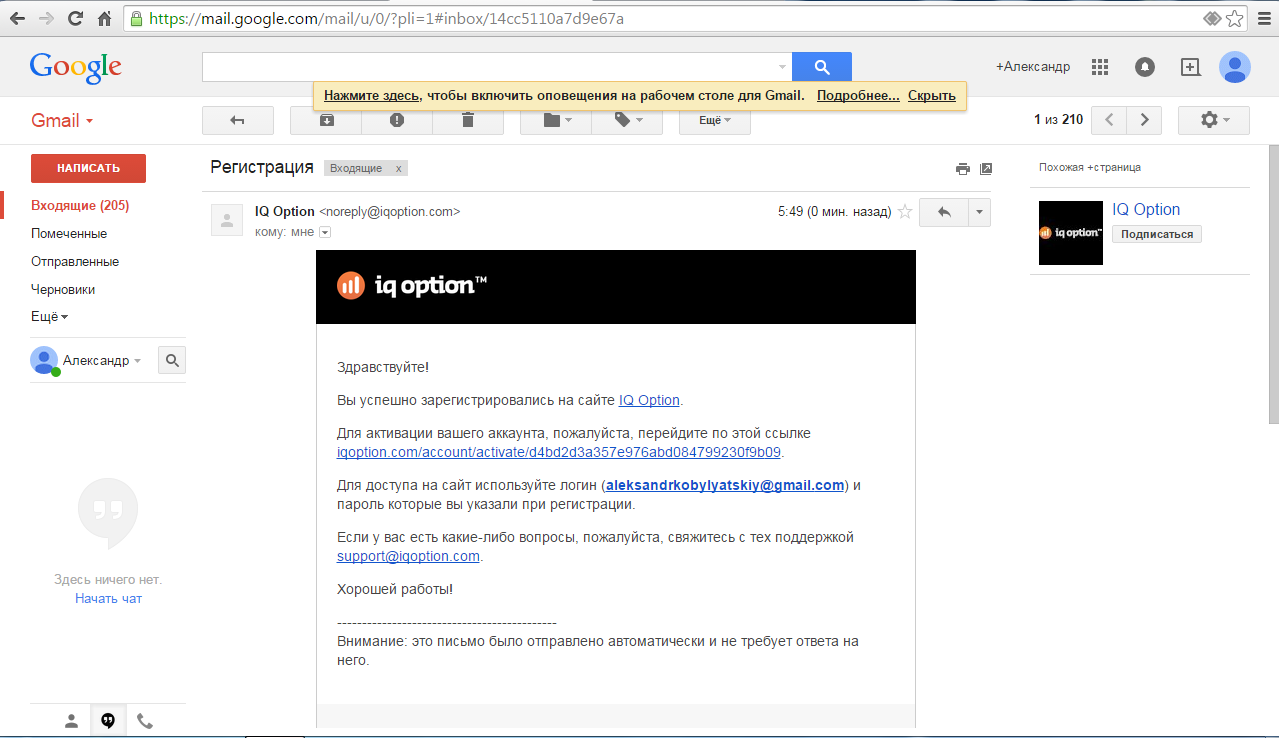This screenshot has height=738, width=1279.
Task: Click the Начать чат link
Action: (x=108, y=598)
